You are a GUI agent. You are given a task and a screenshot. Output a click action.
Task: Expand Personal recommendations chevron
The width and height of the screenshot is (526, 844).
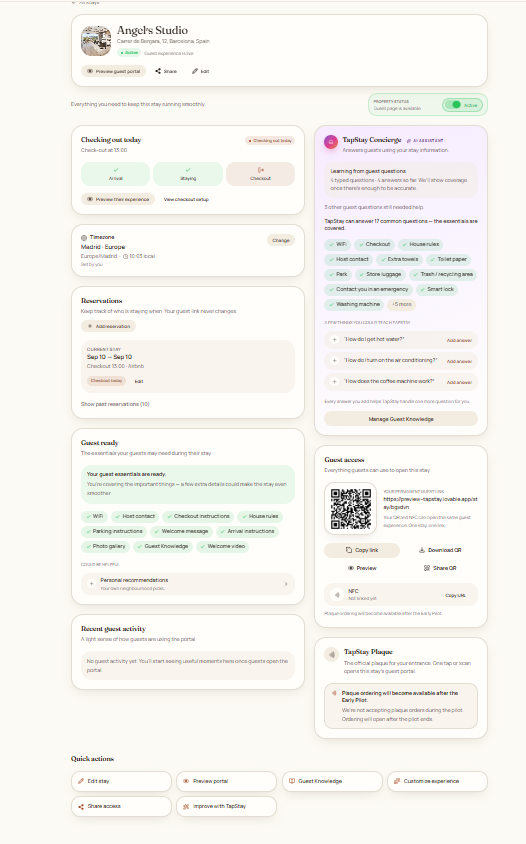286,584
